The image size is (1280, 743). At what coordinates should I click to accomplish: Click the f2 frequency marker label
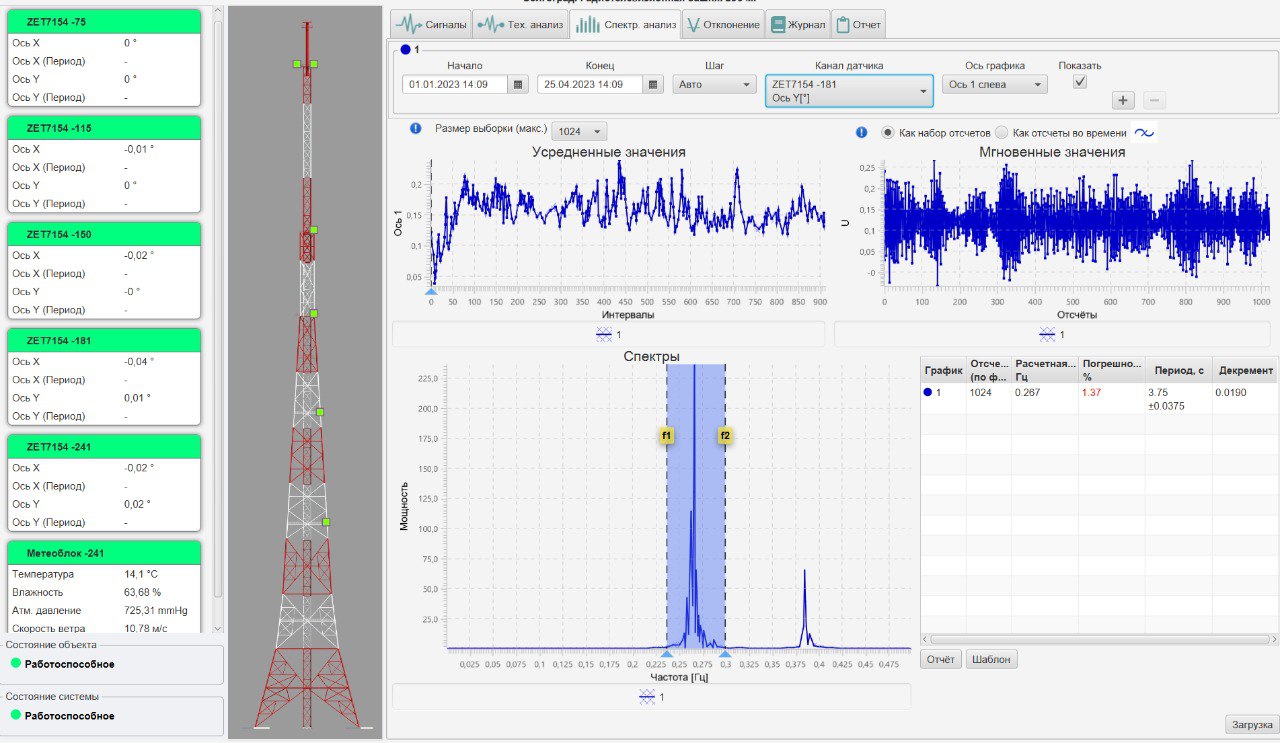[x=725, y=436]
